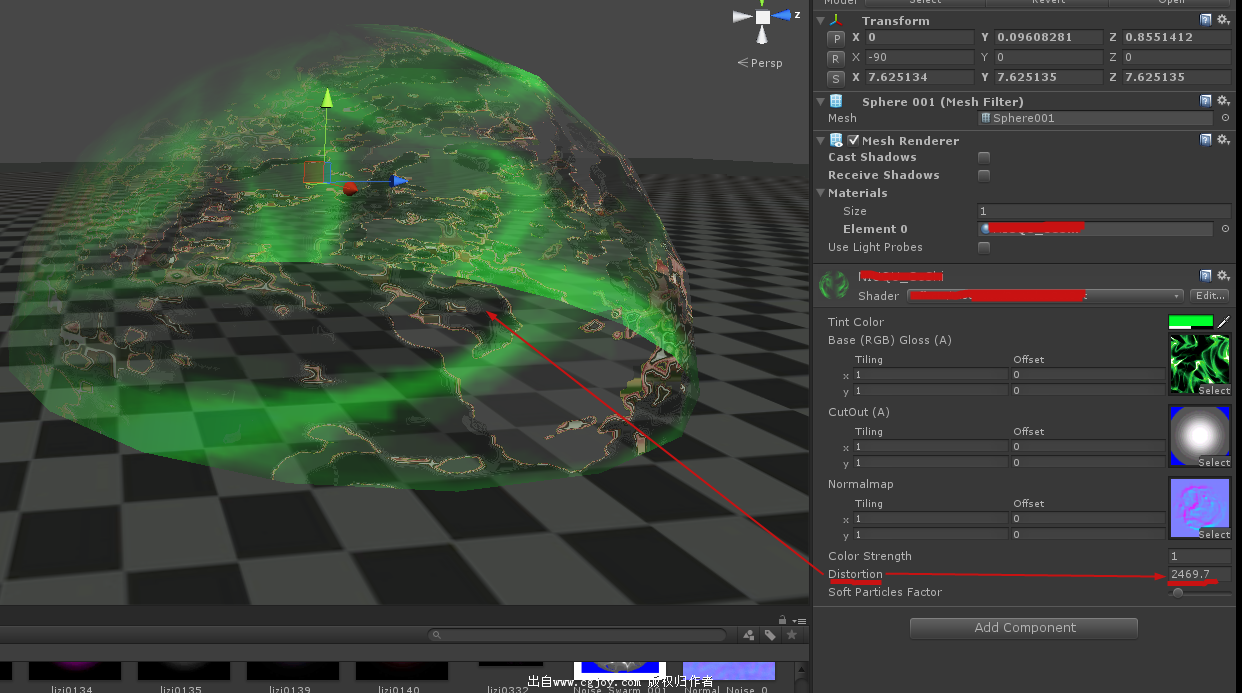Click the lizi0134 asset thumbnail

coord(75,670)
